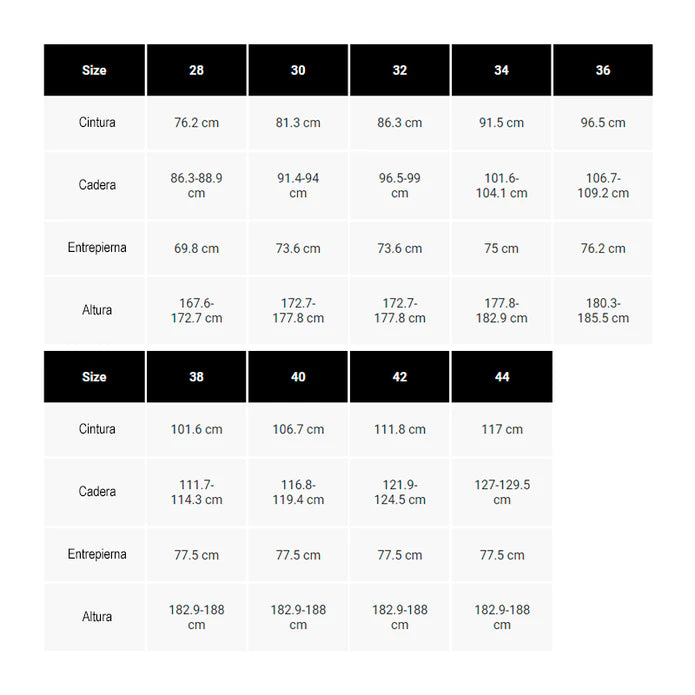Click the size 36 column header
Screen dimensions: 695x695
[603, 70]
